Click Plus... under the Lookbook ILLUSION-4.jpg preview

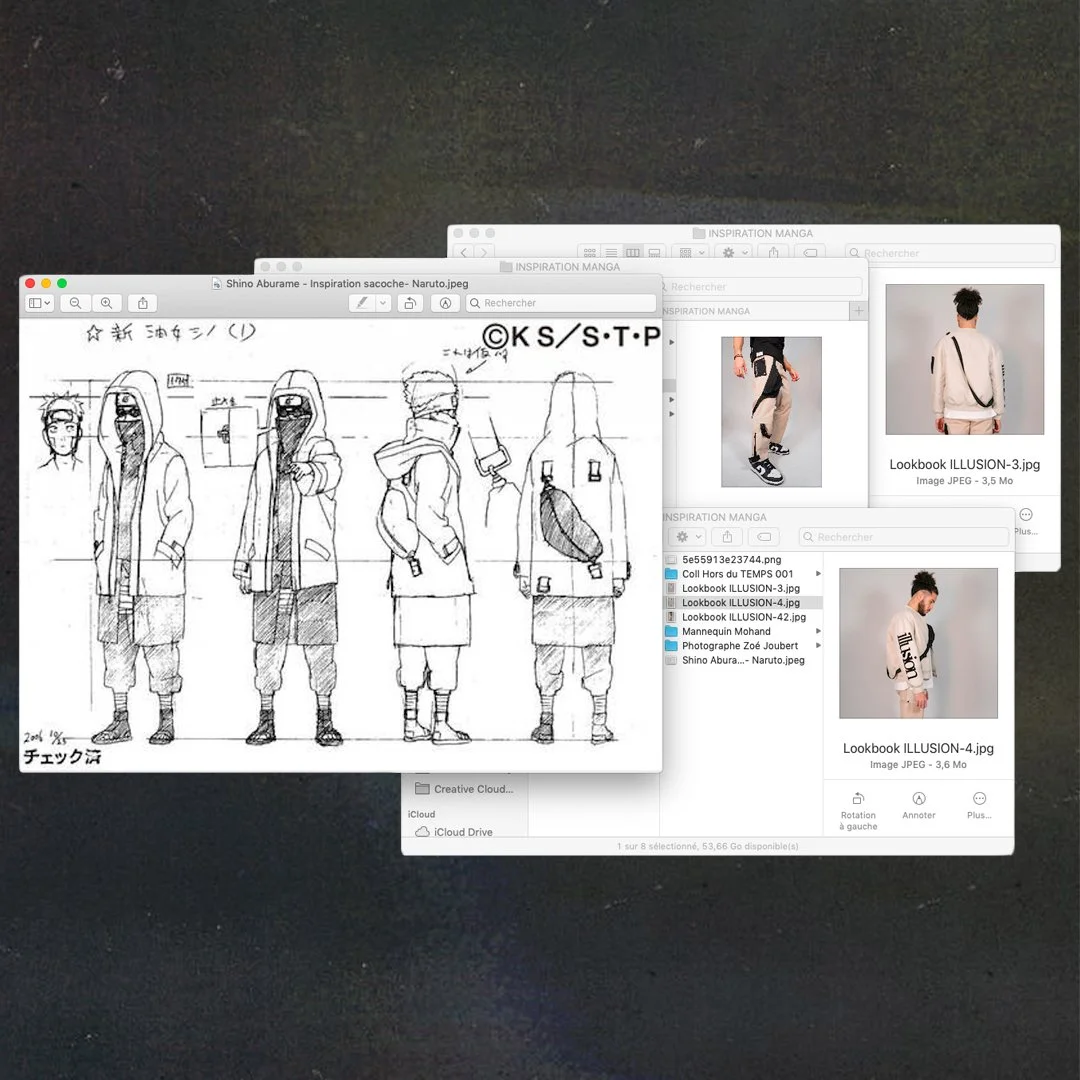979,806
